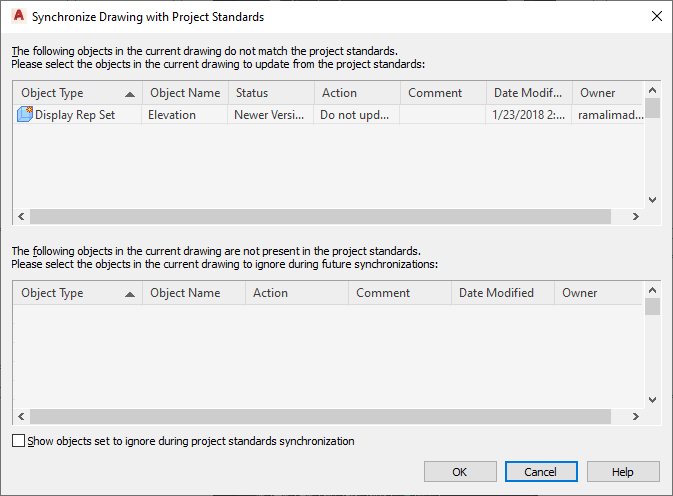Enable Show objects set to ignore checkbox
The image size is (673, 496).
(x=19, y=441)
